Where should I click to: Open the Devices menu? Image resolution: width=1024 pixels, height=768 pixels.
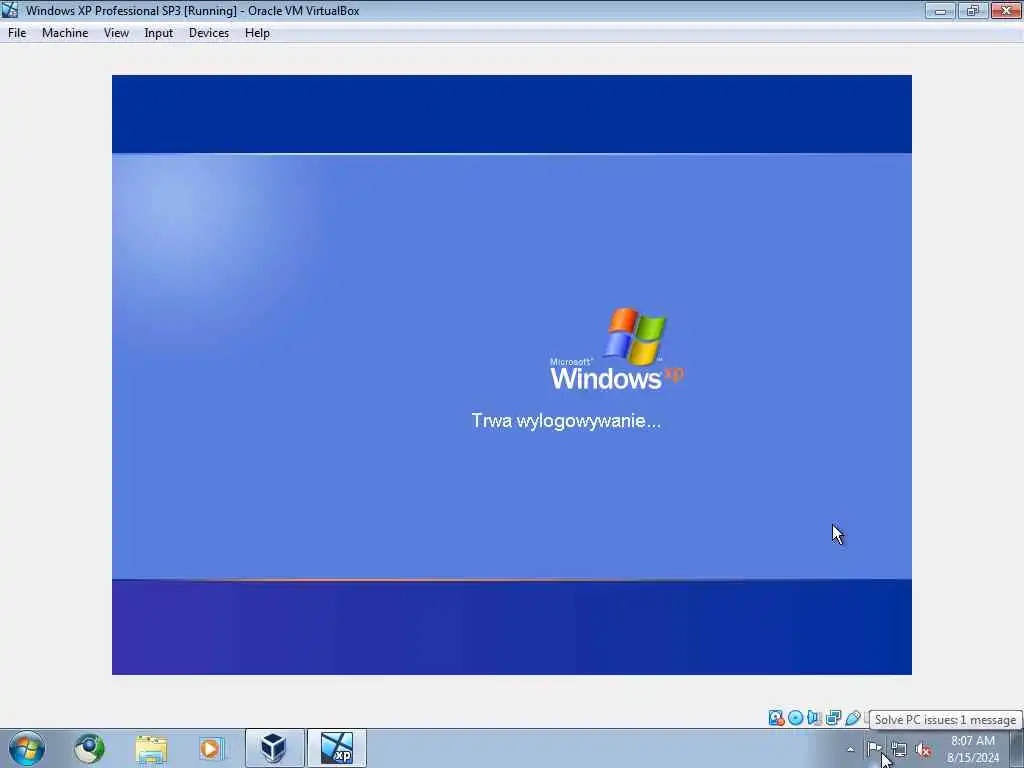click(208, 33)
